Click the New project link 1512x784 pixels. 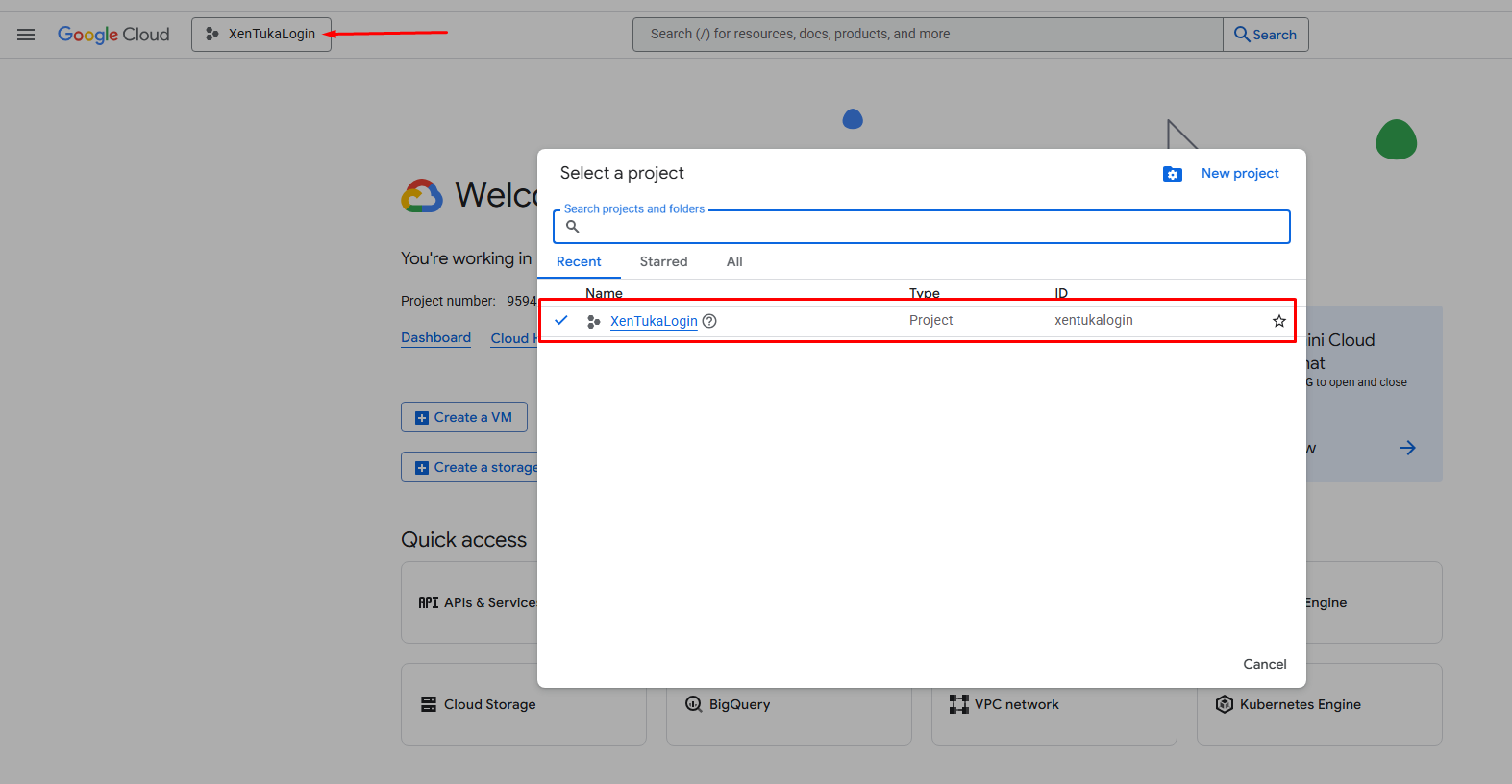click(x=1240, y=174)
